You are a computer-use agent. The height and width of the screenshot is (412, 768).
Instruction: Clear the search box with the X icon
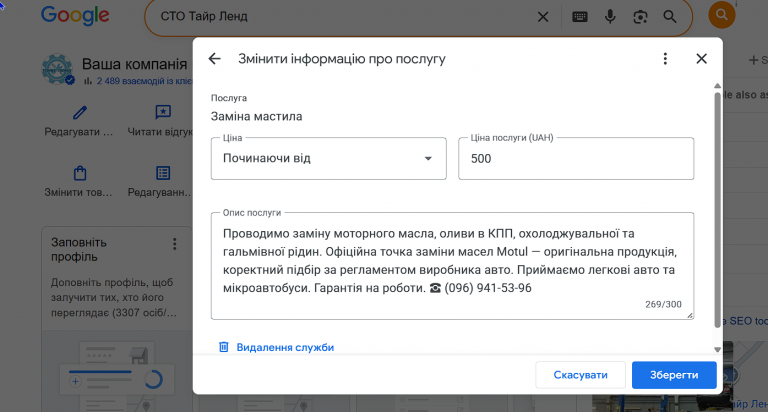coord(543,17)
